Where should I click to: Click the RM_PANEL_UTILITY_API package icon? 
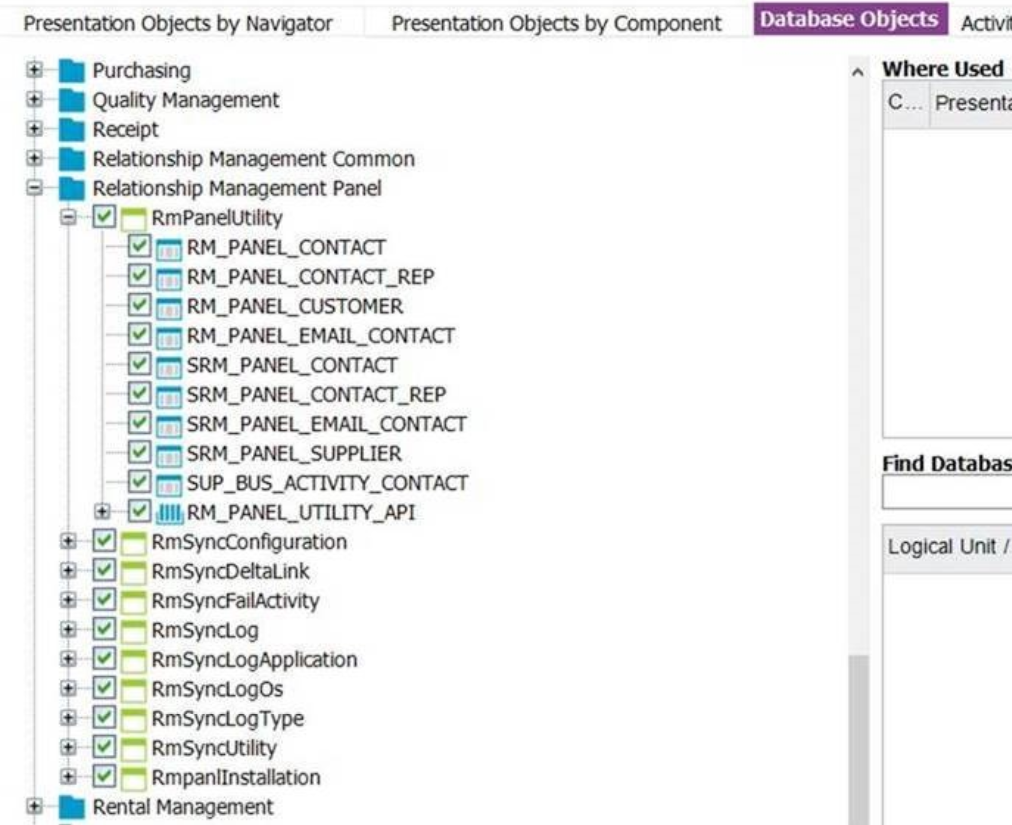pos(170,513)
